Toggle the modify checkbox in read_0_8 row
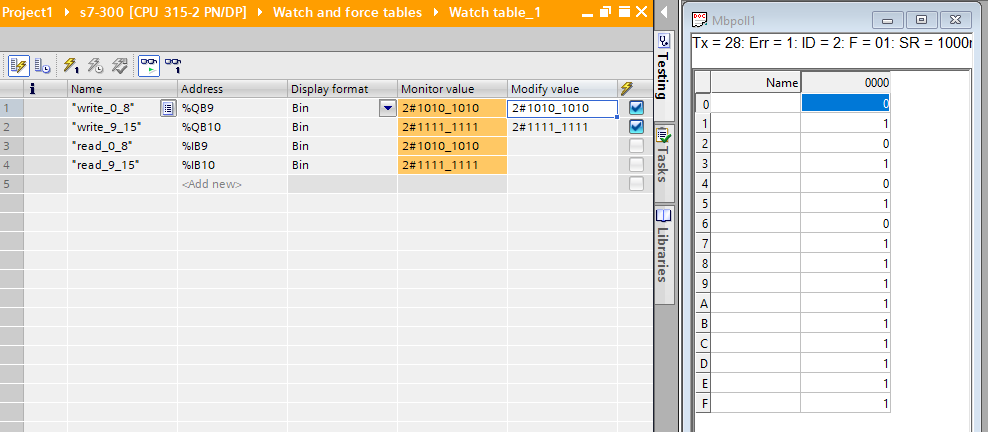 636,146
